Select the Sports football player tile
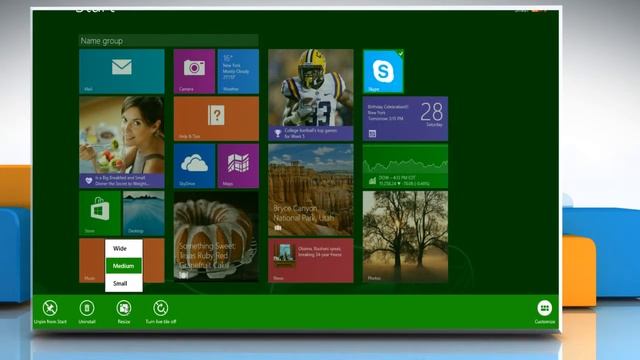Viewport: 640px width, 360px height. 311,95
